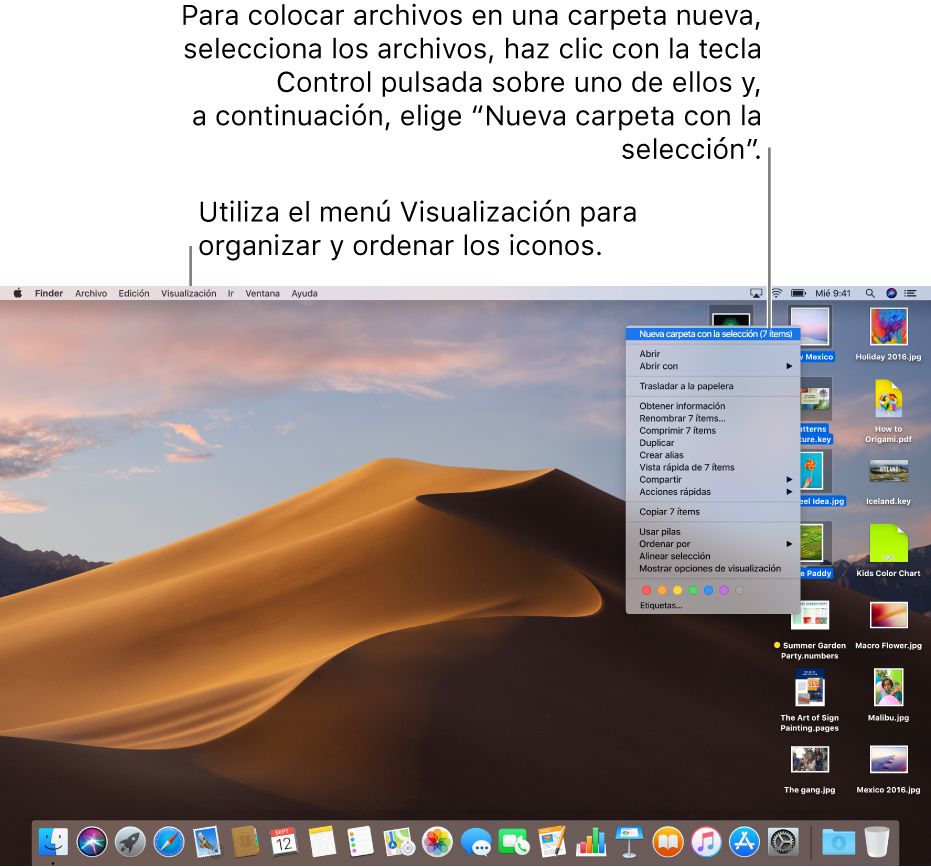Click 'Etiquetas...' in context menu

660,605
